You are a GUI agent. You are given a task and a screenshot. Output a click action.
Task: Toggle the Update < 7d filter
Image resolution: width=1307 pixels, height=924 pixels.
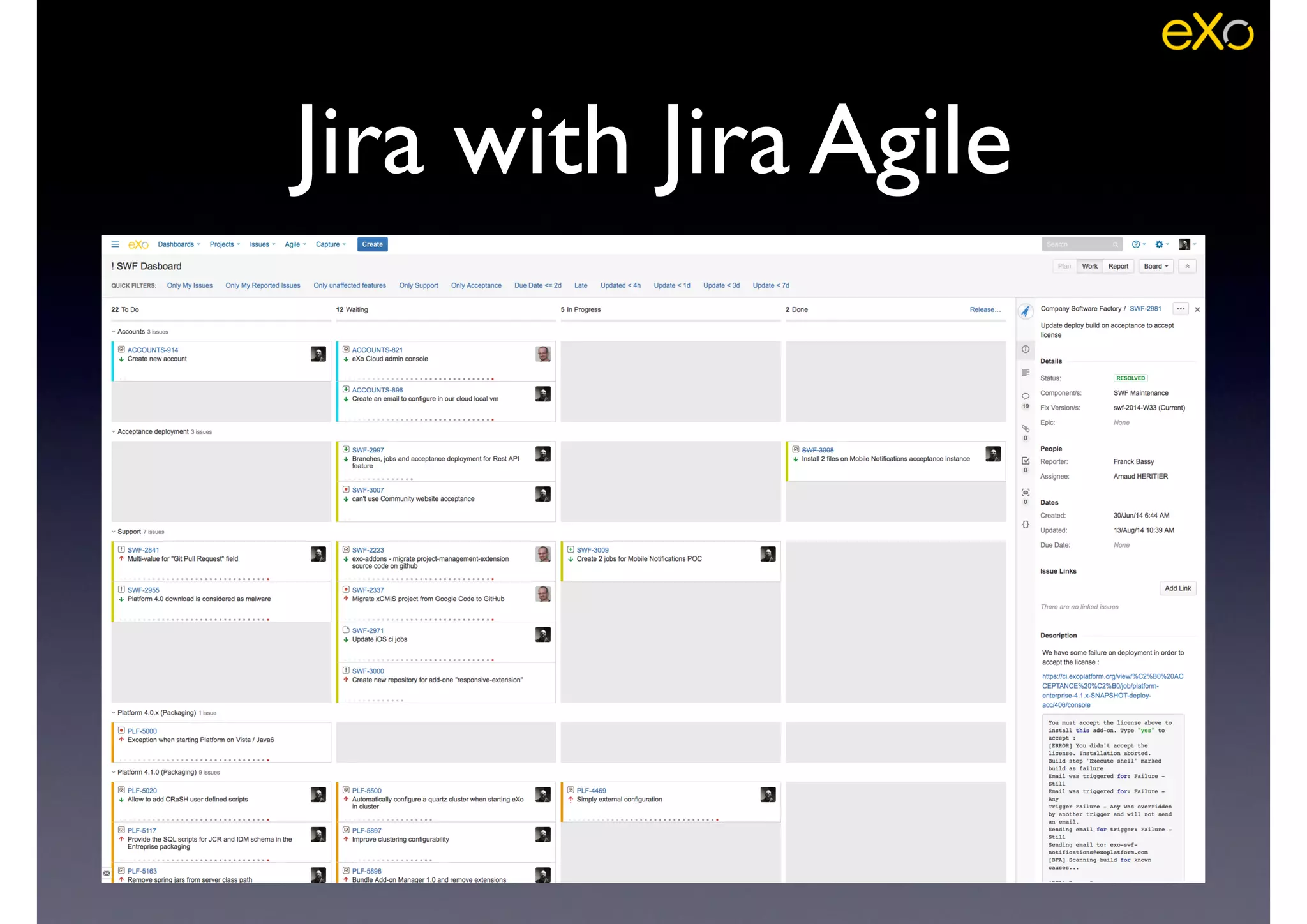point(771,285)
